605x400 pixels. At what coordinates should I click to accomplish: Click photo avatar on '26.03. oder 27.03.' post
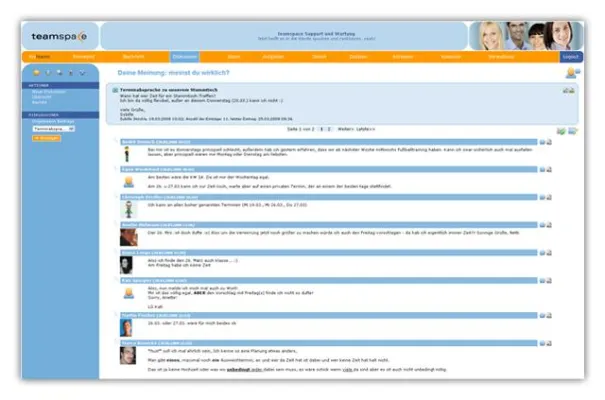click(x=126, y=328)
